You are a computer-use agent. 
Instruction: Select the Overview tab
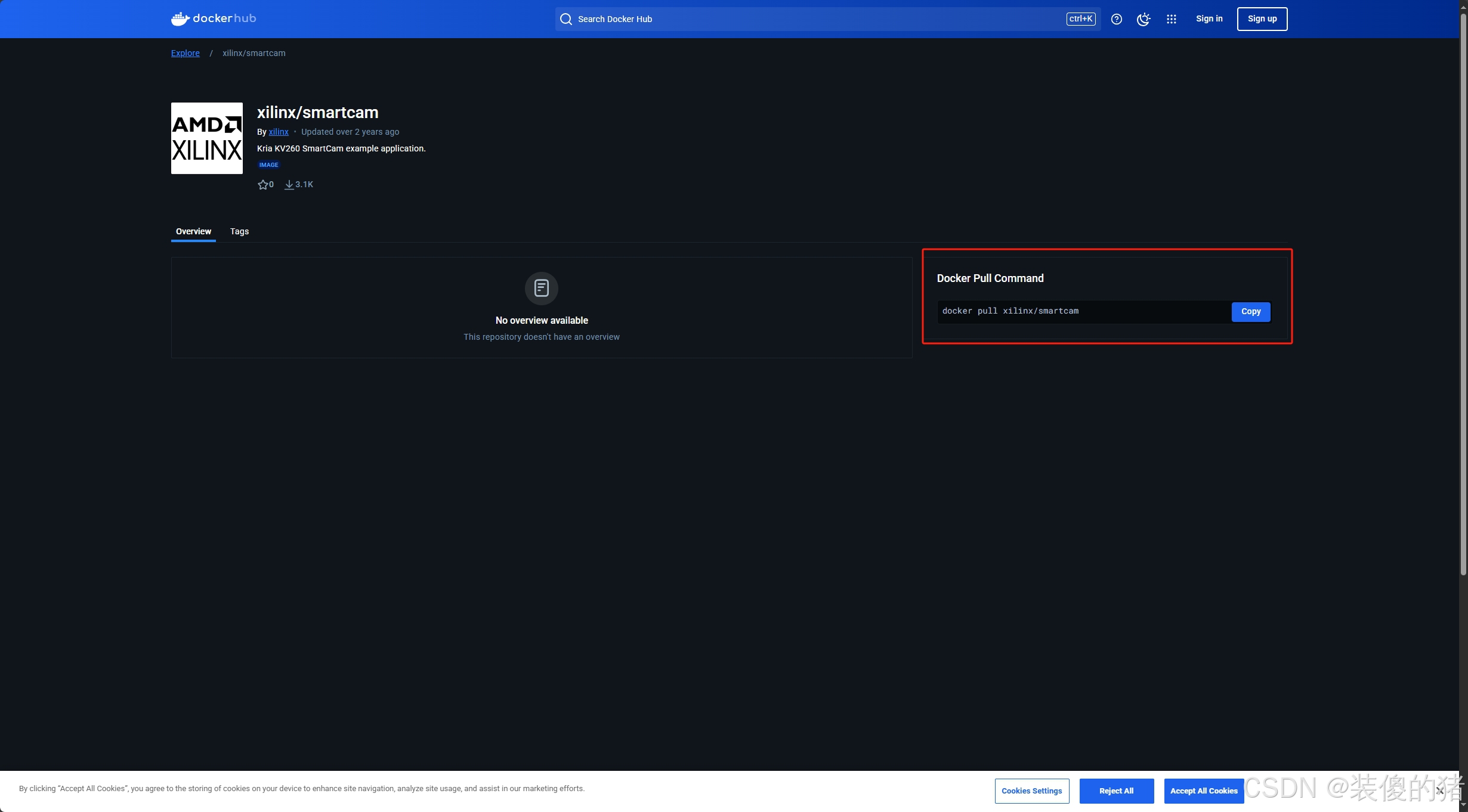193,231
